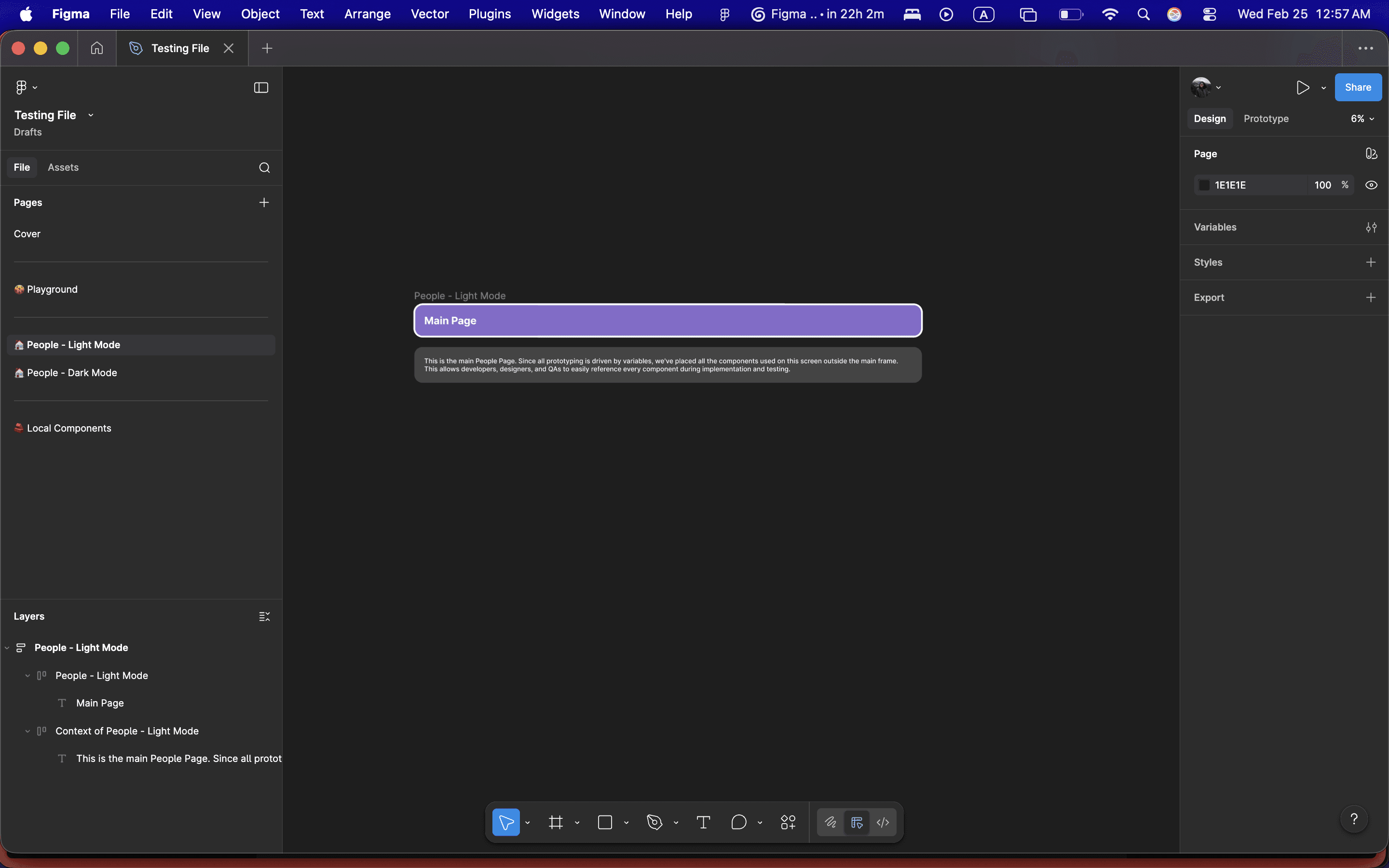Collapse the Context of People layer
The image size is (1389, 868).
pyautogui.click(x=27, y=732)
